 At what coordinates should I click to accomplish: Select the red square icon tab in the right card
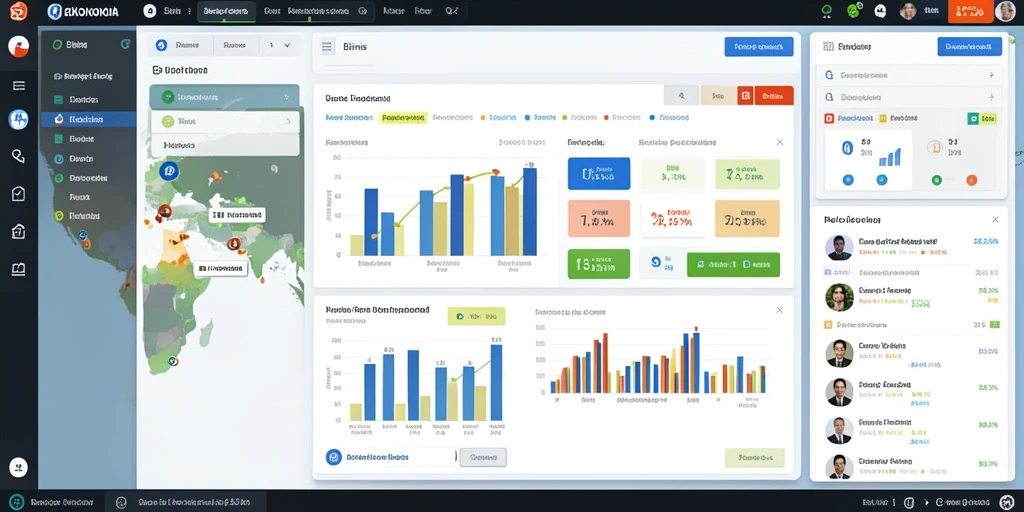[x=848, y=119]
